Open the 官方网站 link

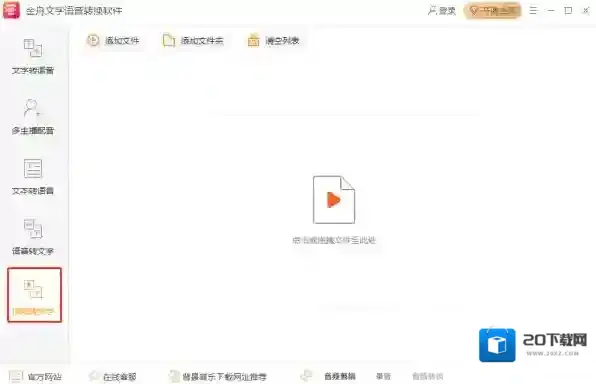click(35, 376)
